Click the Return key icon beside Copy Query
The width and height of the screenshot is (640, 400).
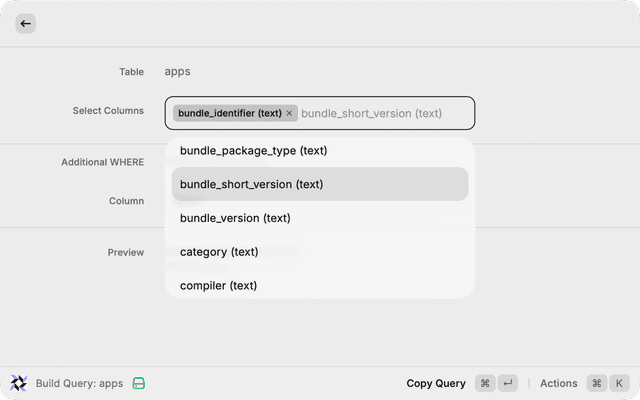click(x=509, y=383)
